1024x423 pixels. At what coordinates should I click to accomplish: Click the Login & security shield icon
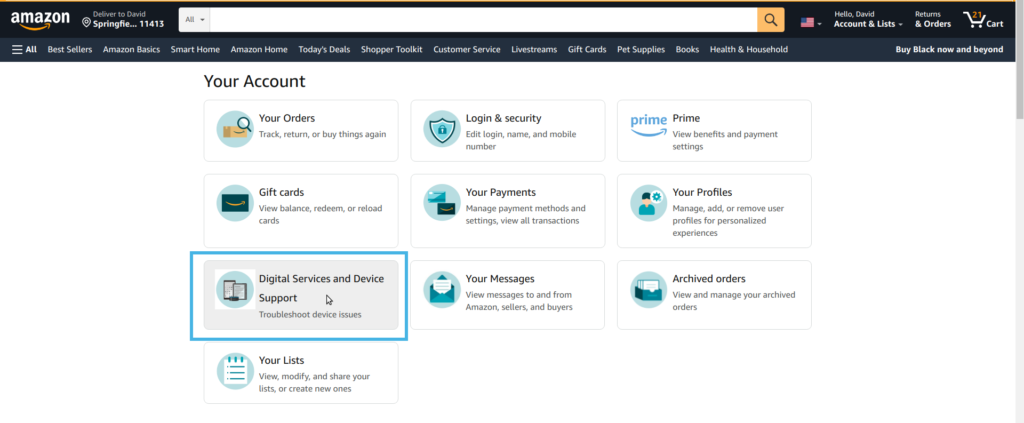tap(442, 129)
